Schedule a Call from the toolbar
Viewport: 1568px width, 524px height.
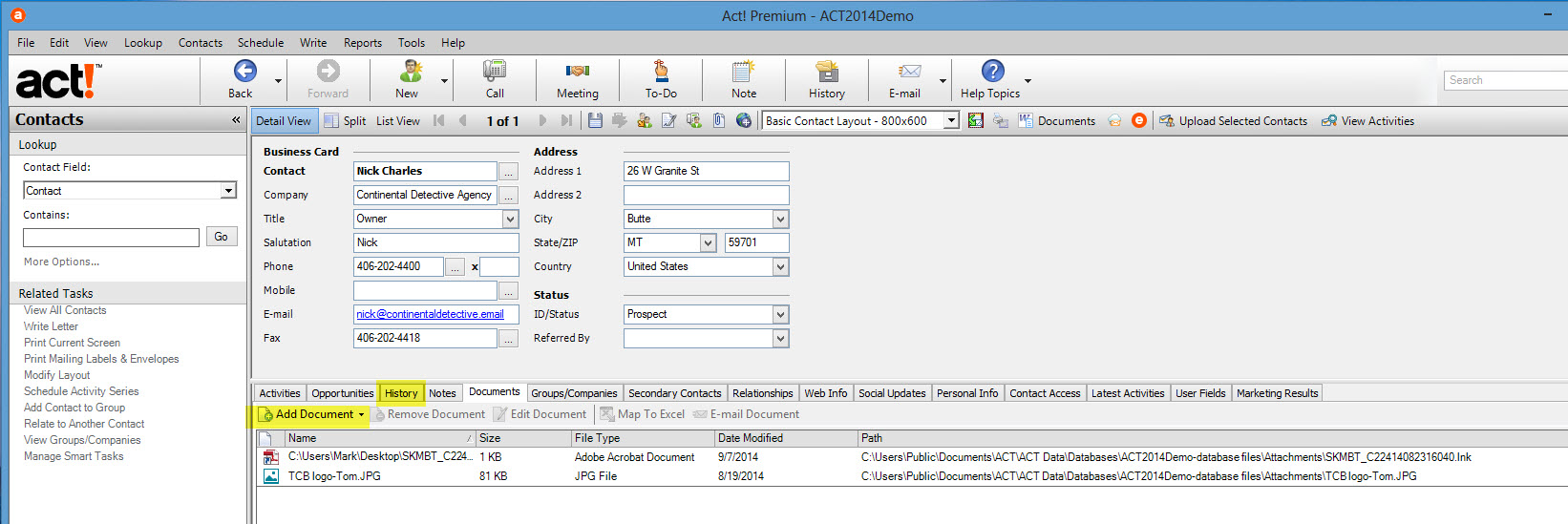click(494, 72)
